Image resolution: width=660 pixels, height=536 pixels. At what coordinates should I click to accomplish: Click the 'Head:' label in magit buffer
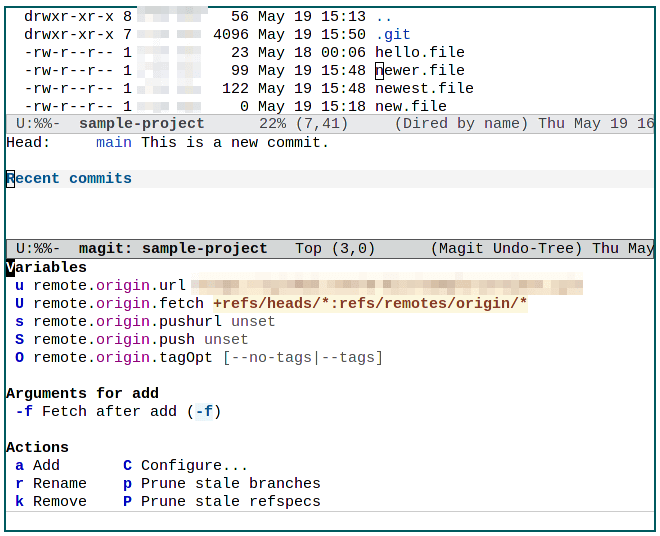28,142
